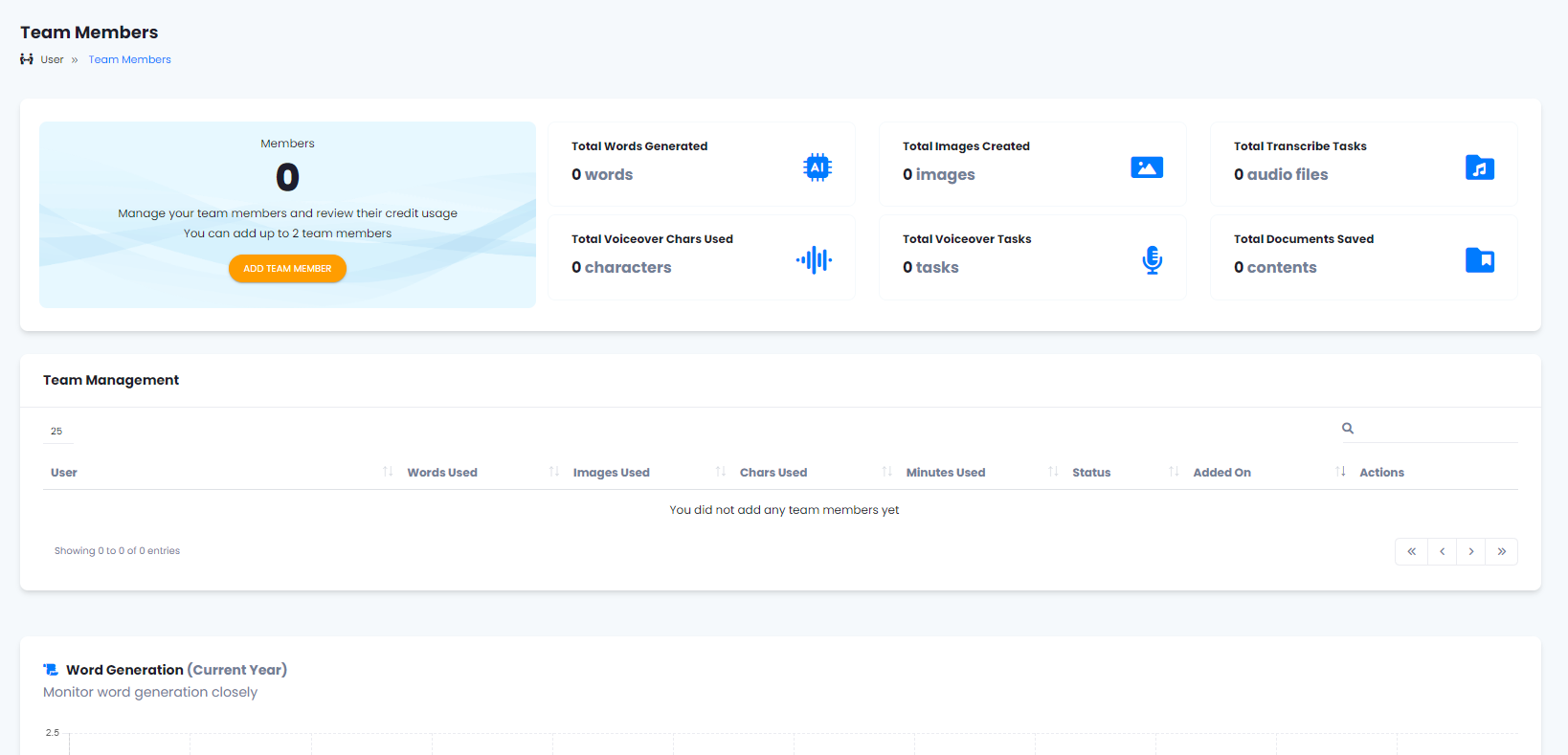Click the breadcrumb user icon

[x=27, y=59]
